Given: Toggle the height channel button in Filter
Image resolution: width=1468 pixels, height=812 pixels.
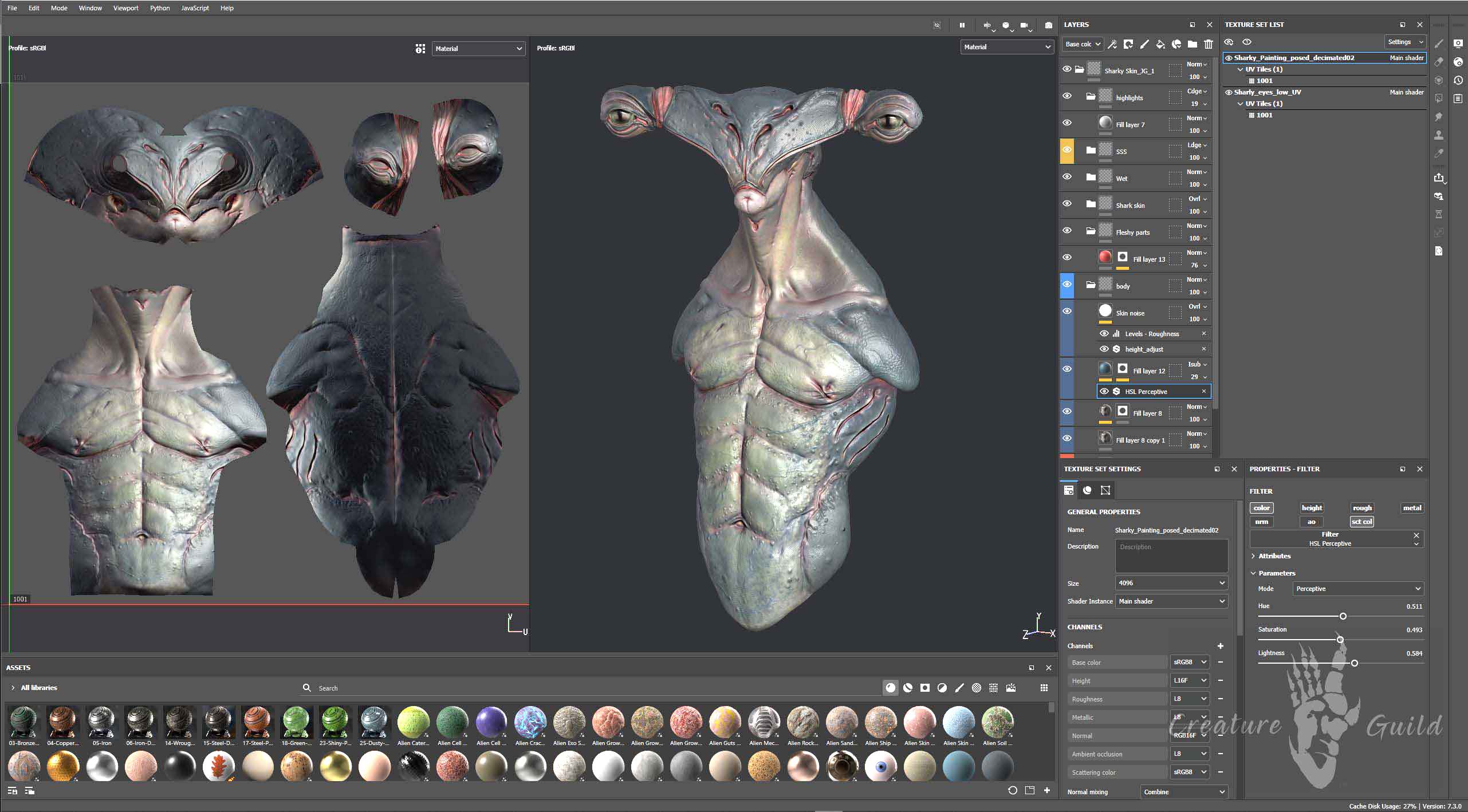Looking at the screenshot, I should click(1312, 508).
